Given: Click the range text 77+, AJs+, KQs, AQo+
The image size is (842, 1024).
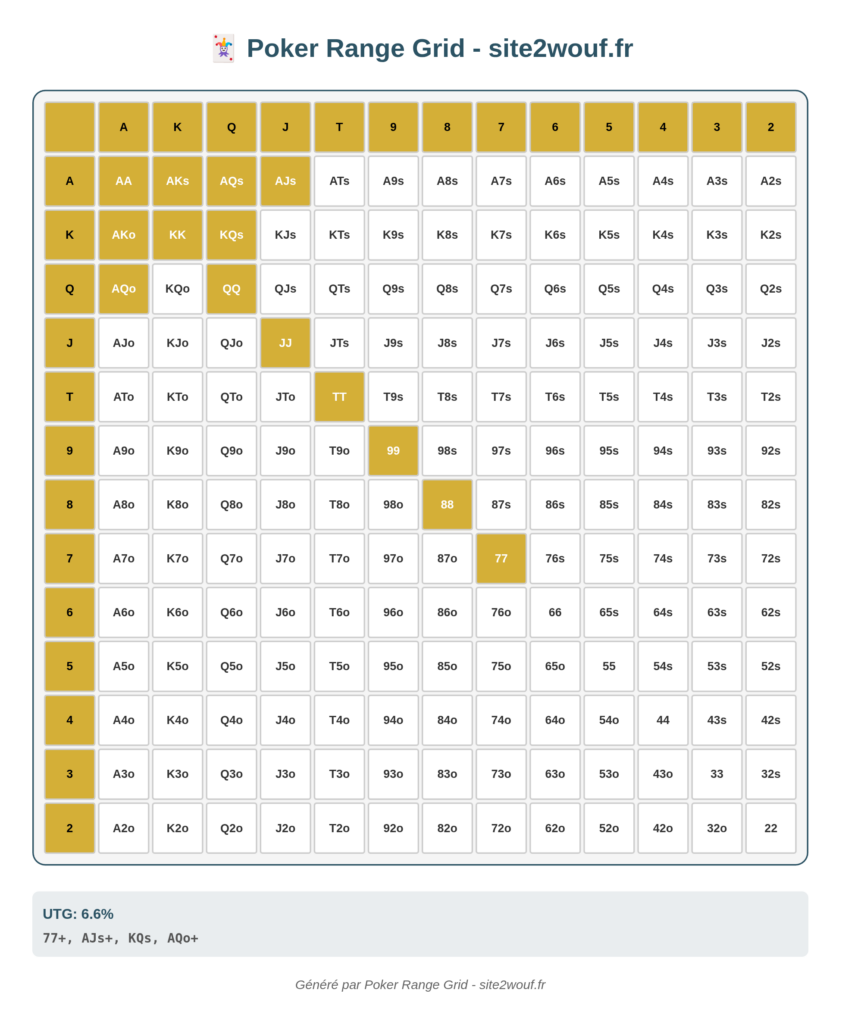Looking at the screenshot, I should click(x=120, y=938).
